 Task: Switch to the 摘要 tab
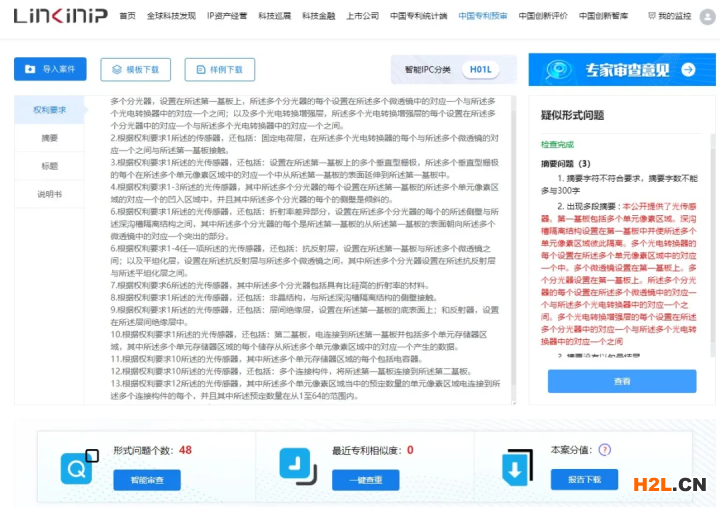pos(49,138)
